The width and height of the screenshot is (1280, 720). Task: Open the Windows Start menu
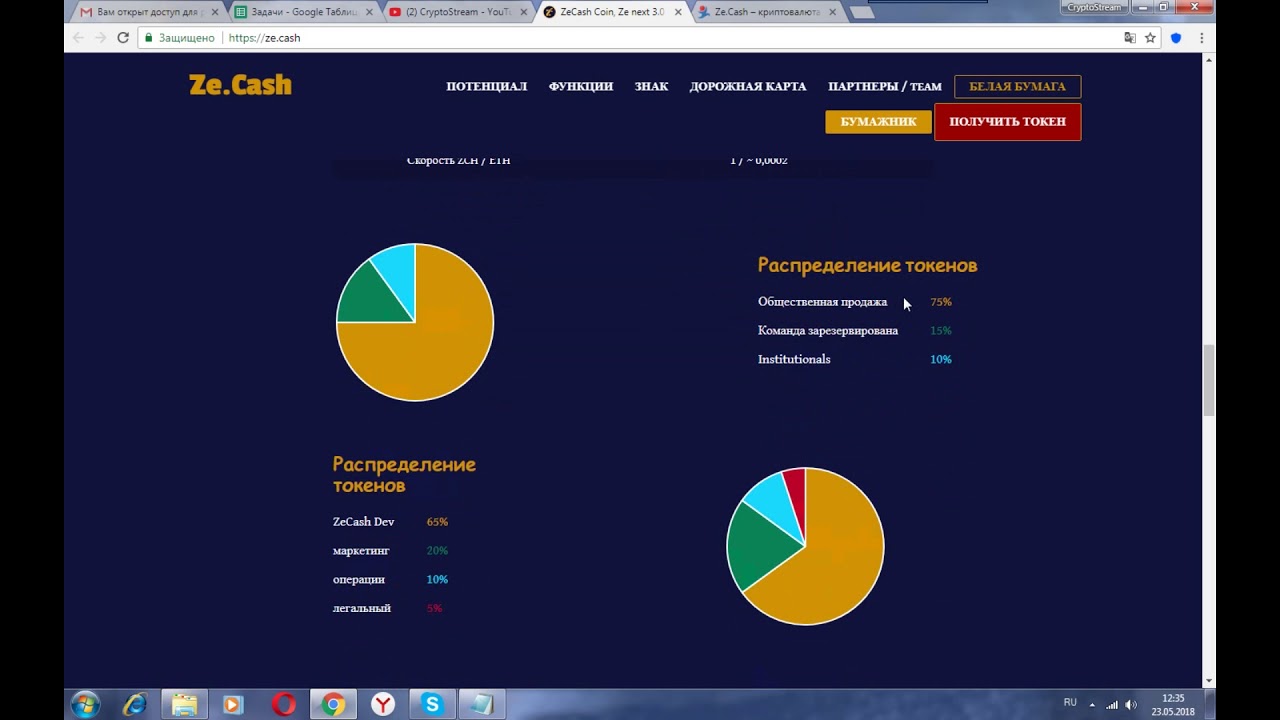[x=85, y=705]
